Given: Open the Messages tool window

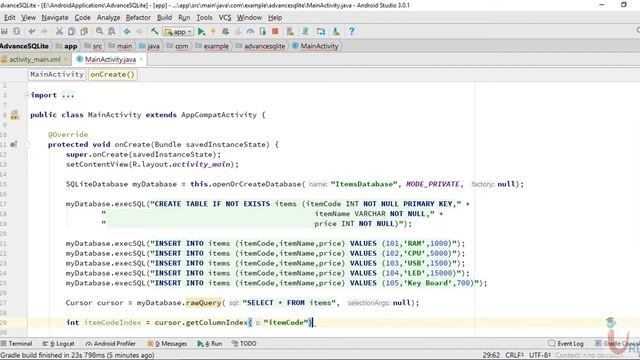Looking at the screenshot, I should click(x=167, y=344).
